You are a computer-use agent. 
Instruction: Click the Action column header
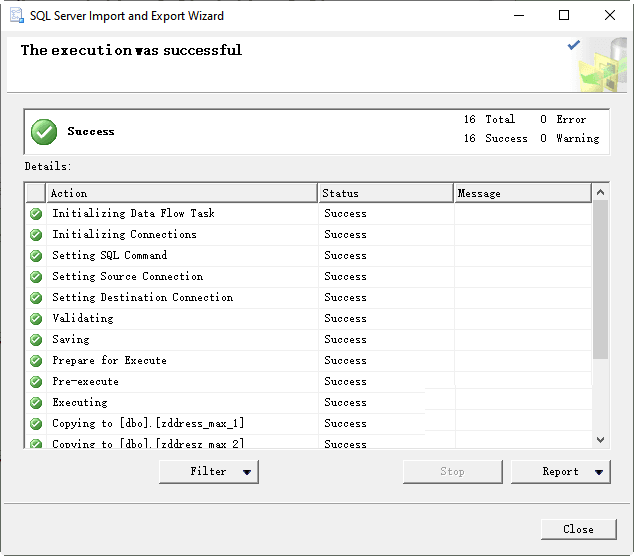tap(182, 193)
